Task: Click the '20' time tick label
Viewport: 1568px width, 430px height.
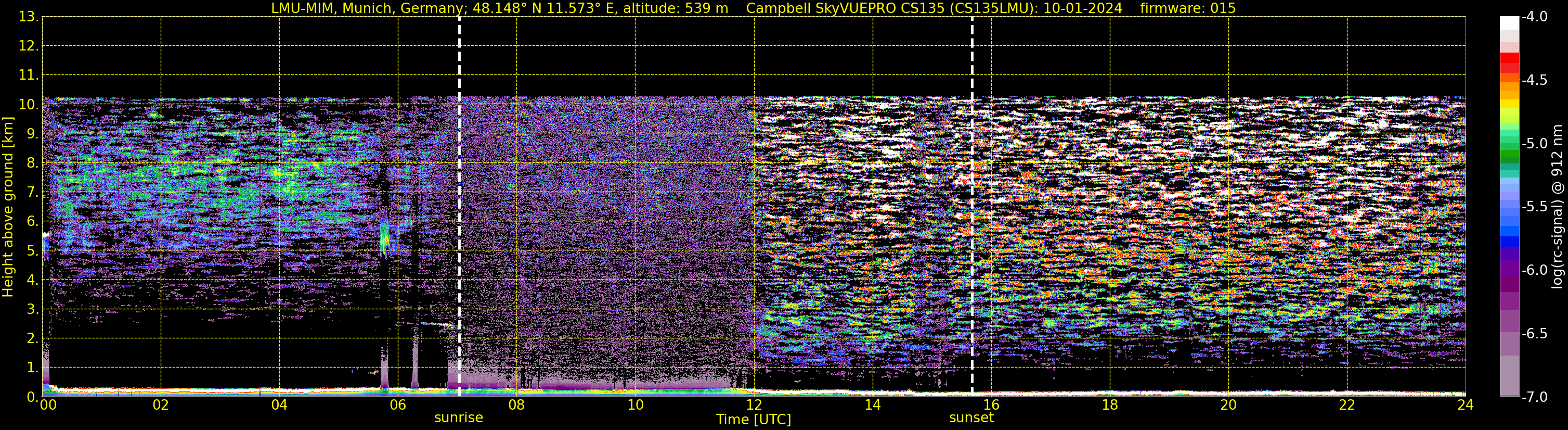Action: pyautogui.click(x=1228, y=405)
